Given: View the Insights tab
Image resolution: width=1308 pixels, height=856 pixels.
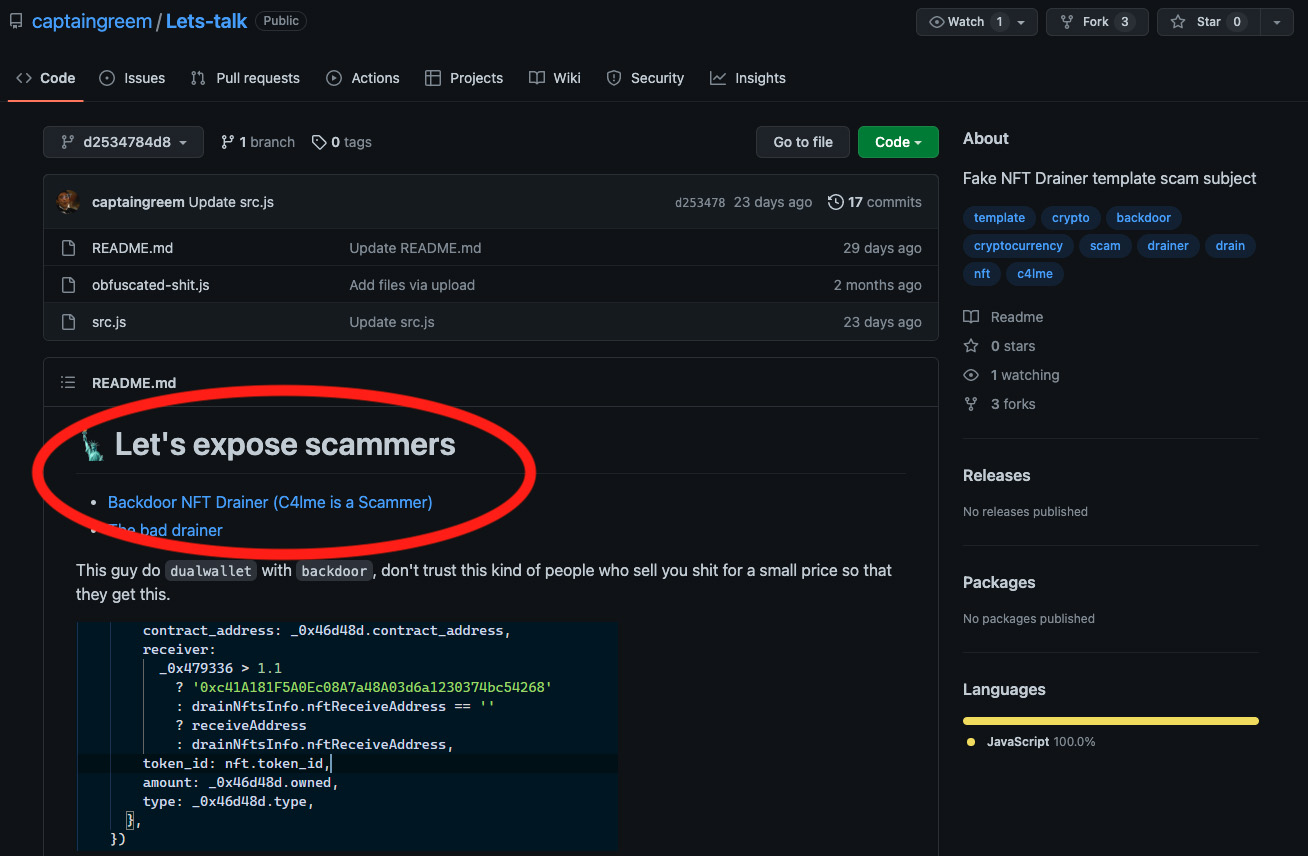Looking at the screenshot, I should pyautogui.click(x=748, y=78).
